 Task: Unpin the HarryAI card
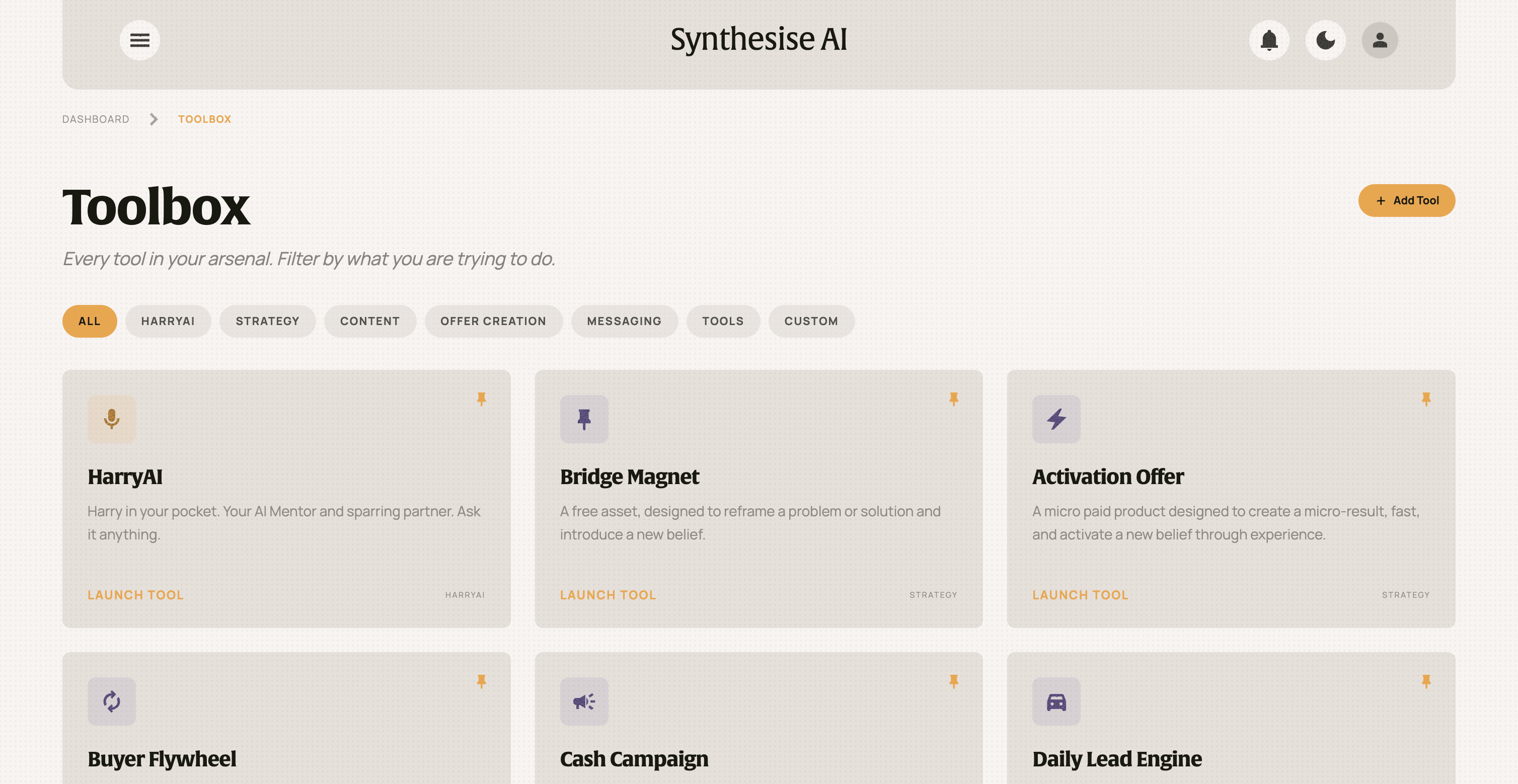pos(482,400)
